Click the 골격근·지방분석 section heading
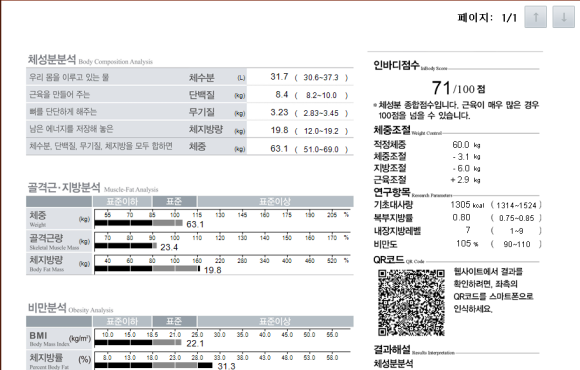Screen dimensions: 580x370 pyautogui.click(x=64, y=187)
